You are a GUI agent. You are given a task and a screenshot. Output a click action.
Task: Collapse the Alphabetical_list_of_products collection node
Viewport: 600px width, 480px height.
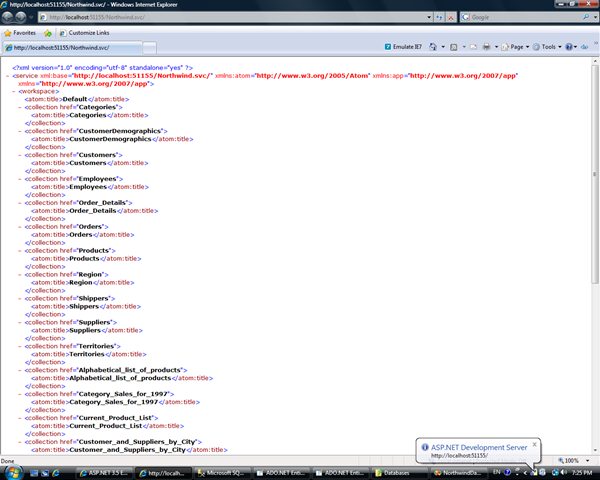tap(20, 370)
